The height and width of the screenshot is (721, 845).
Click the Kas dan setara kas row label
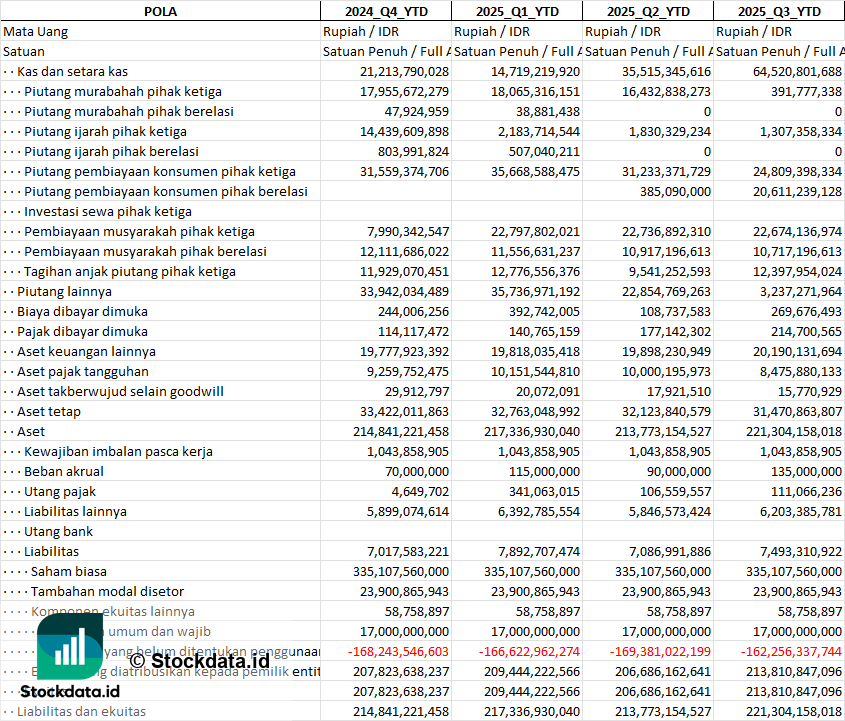point(72,71)
